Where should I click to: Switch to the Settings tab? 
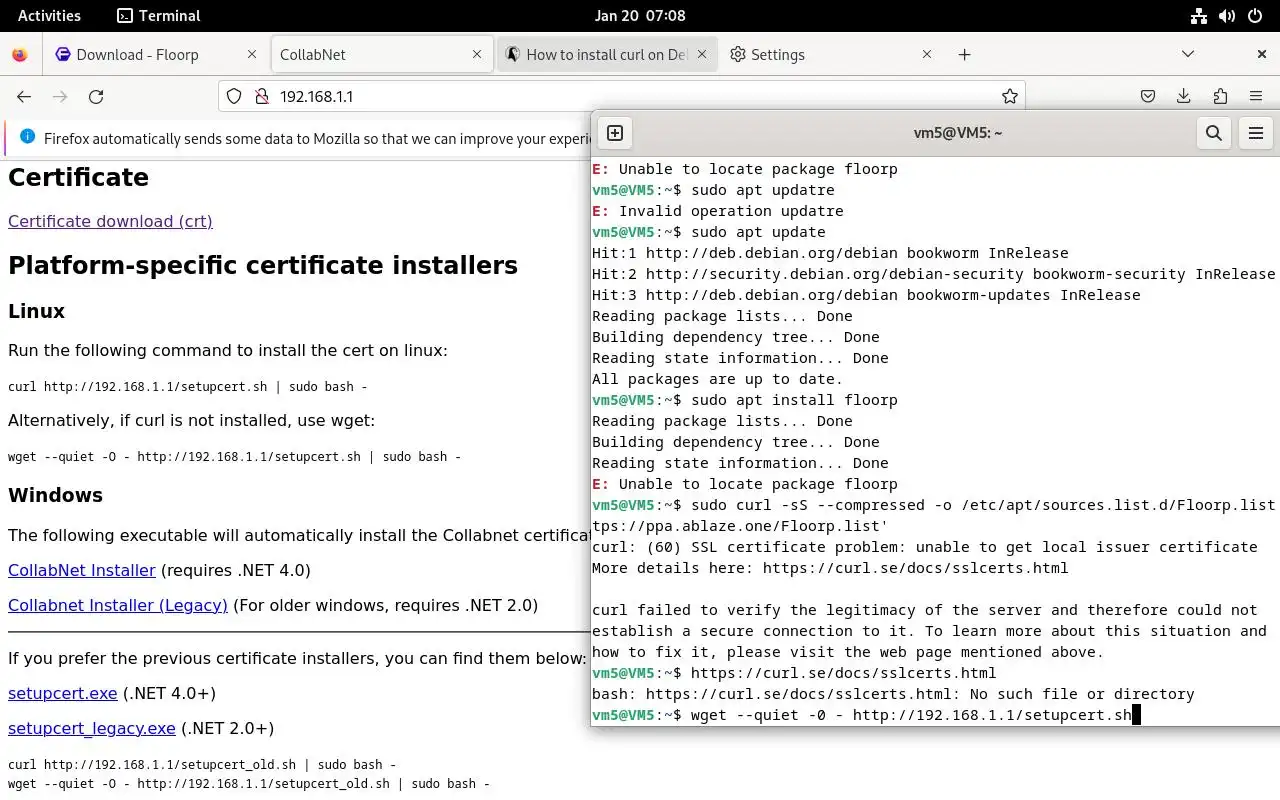pyautogui.click(x=832, y=55)
